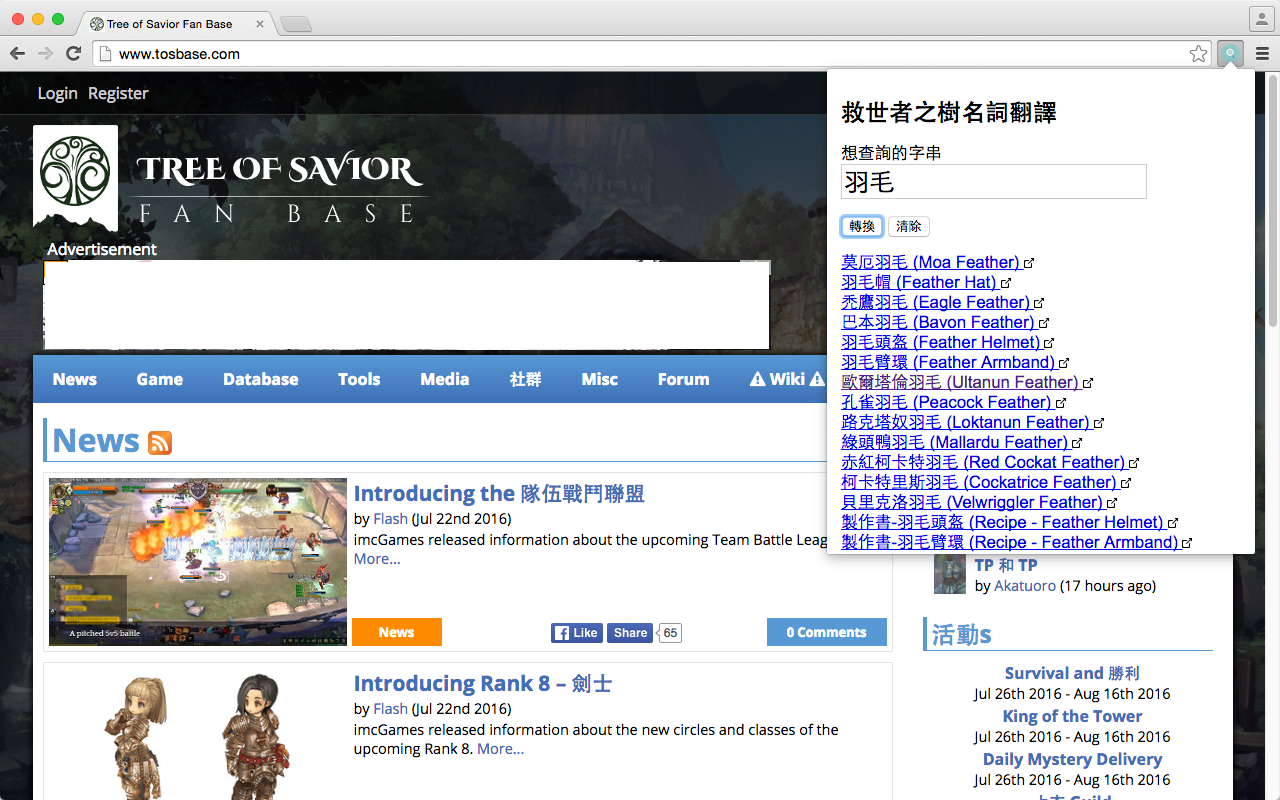This screenshot has width=1280, height=800.
Task: Open the 社群 menu item
Action: tap(525, 379)
